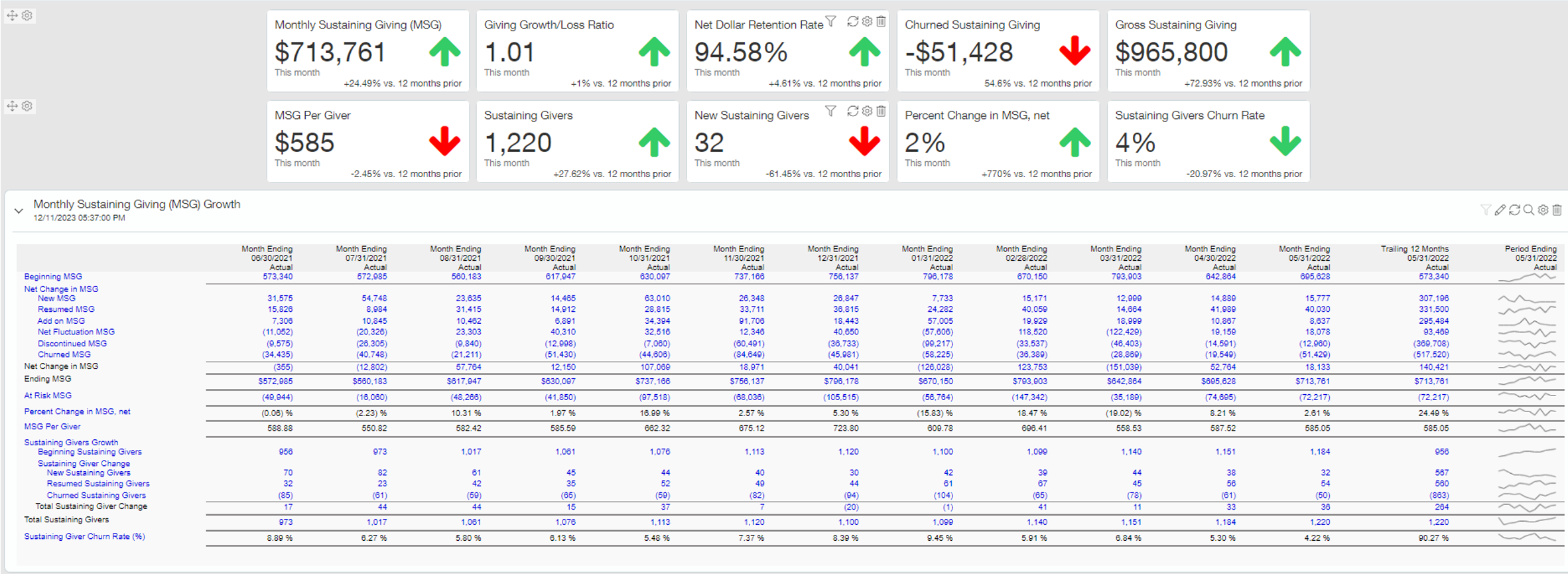Delete the Net Dollar Retention Rate card
The width and height of the screenshot is (1568, 574).
click(881, 22)
